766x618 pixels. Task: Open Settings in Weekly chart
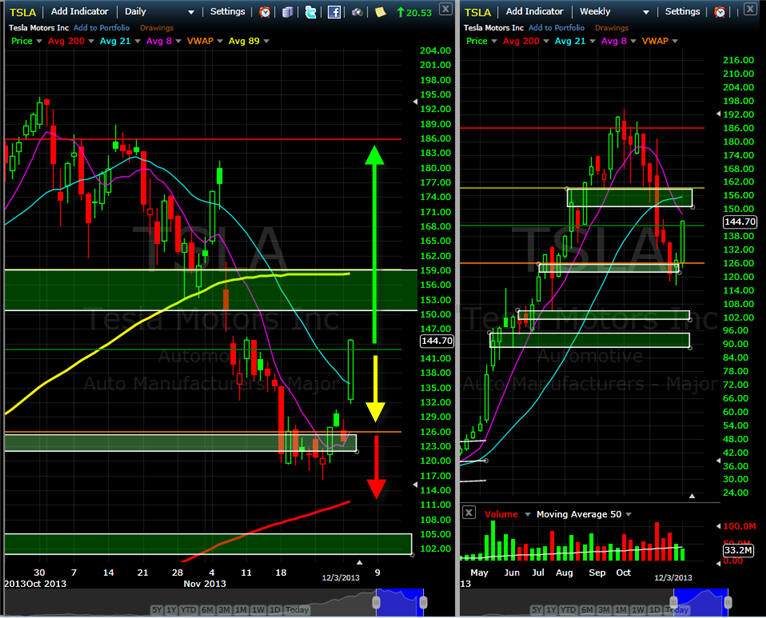click(x=682, y=11)
